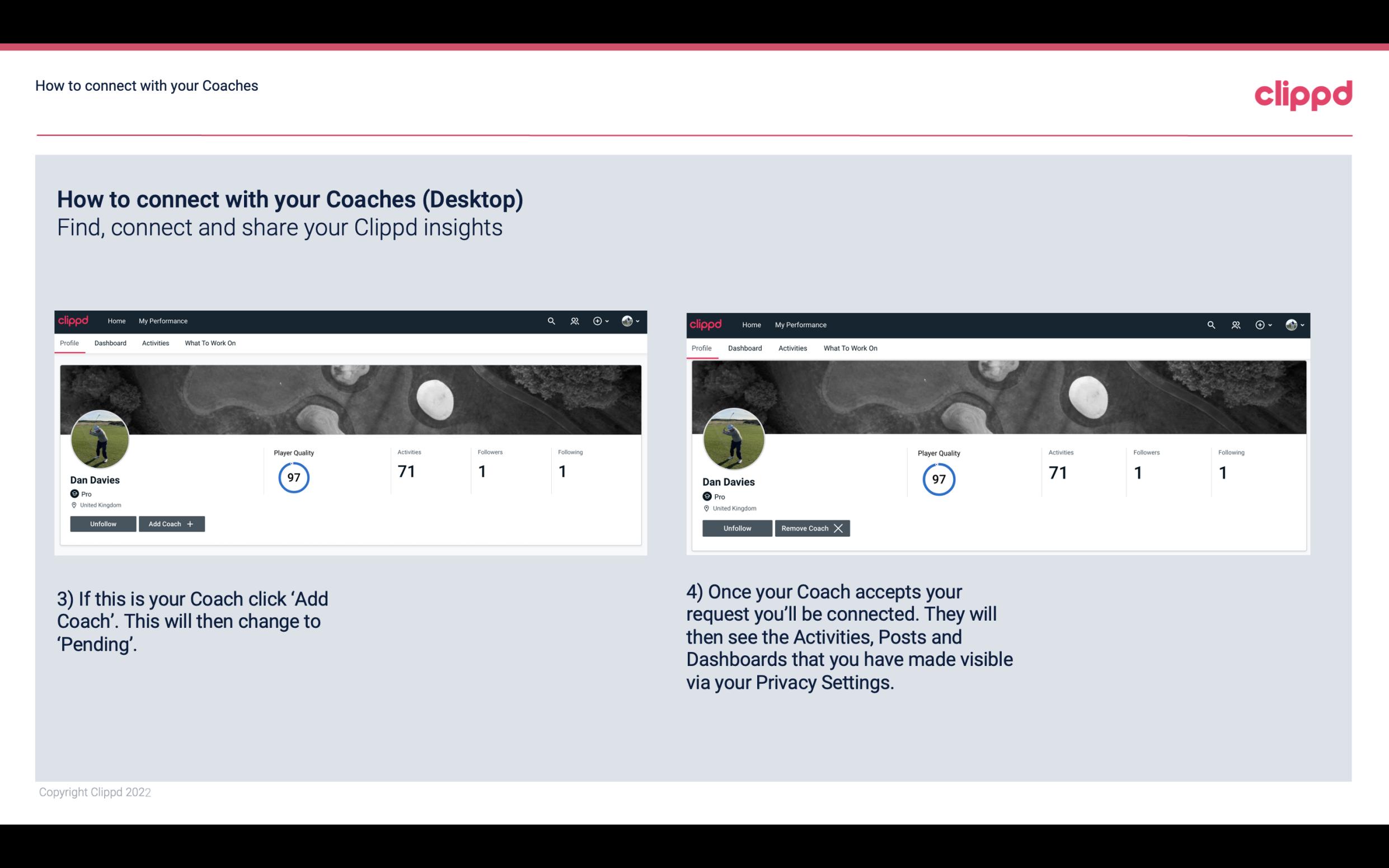
Task: Toggle the Unfollow button right screen
Action: click(737, 527)
